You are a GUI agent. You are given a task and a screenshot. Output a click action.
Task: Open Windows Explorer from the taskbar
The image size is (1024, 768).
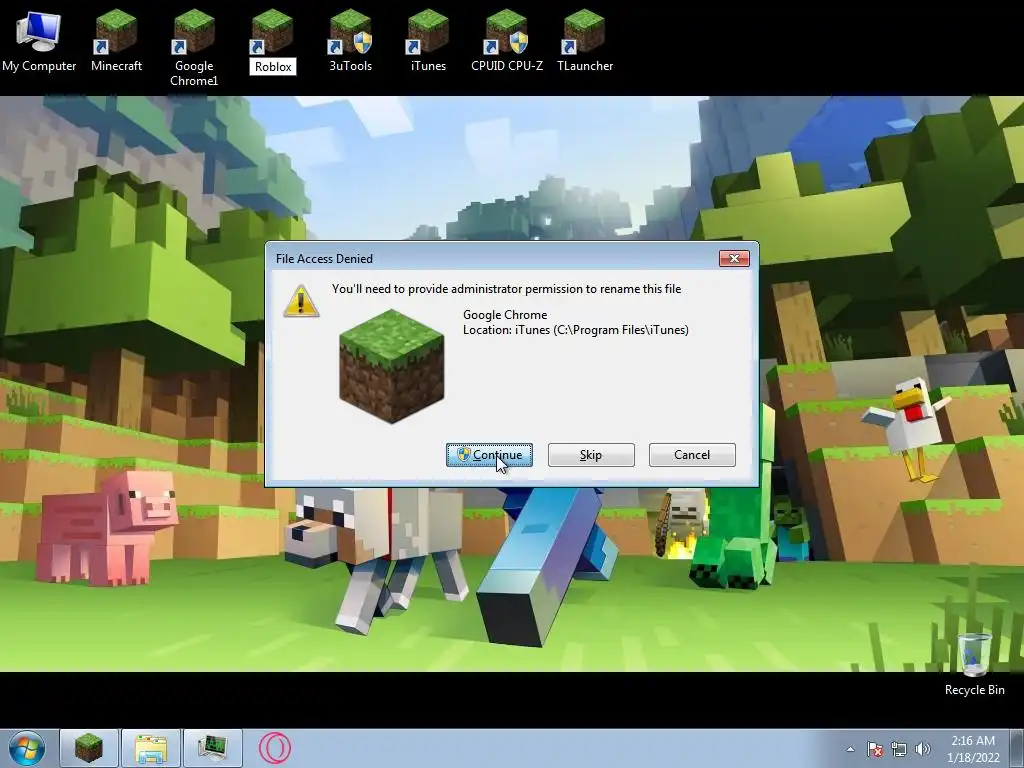pos(151,748)
